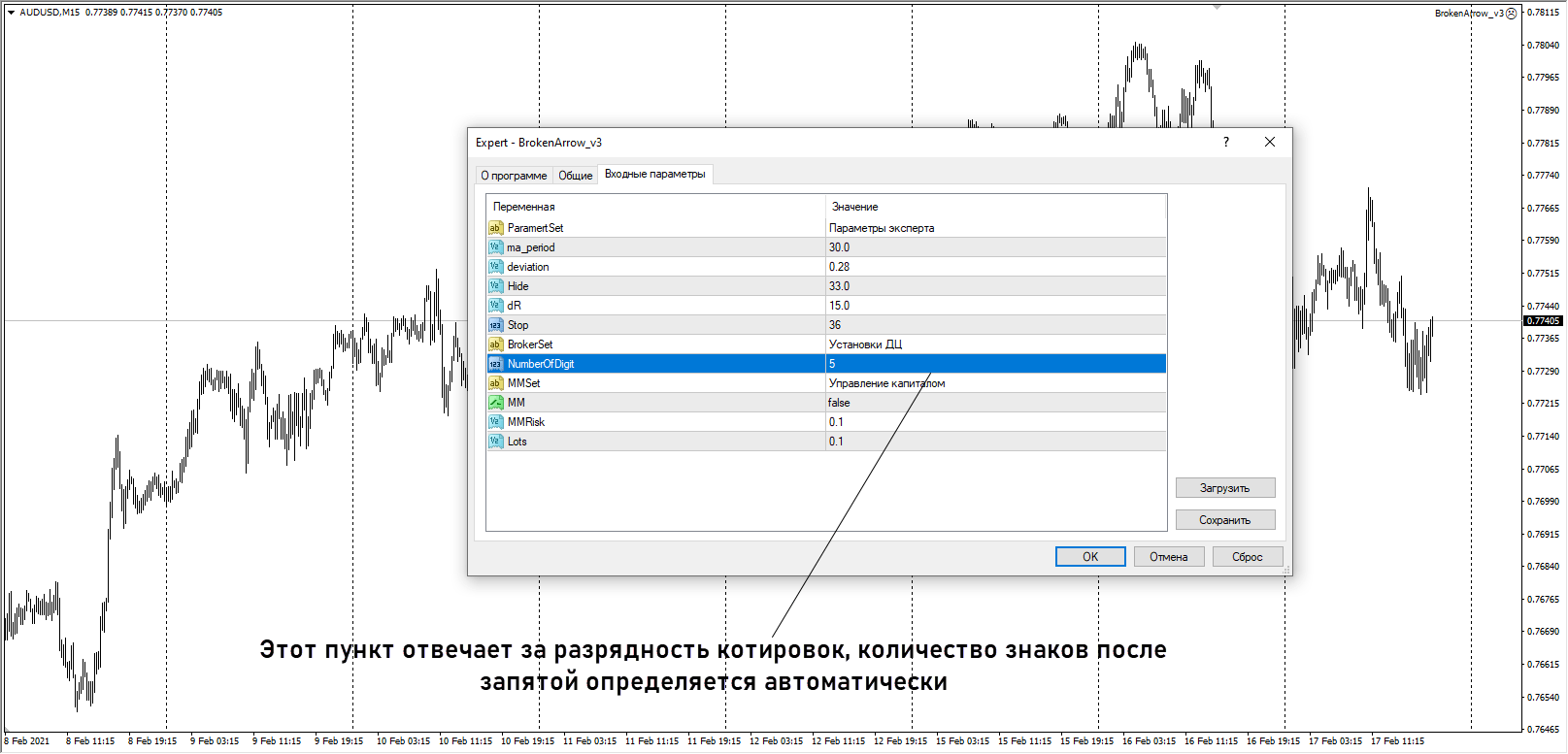
Task: Click the green boolean icon next to MM
Action: (495, 403)
